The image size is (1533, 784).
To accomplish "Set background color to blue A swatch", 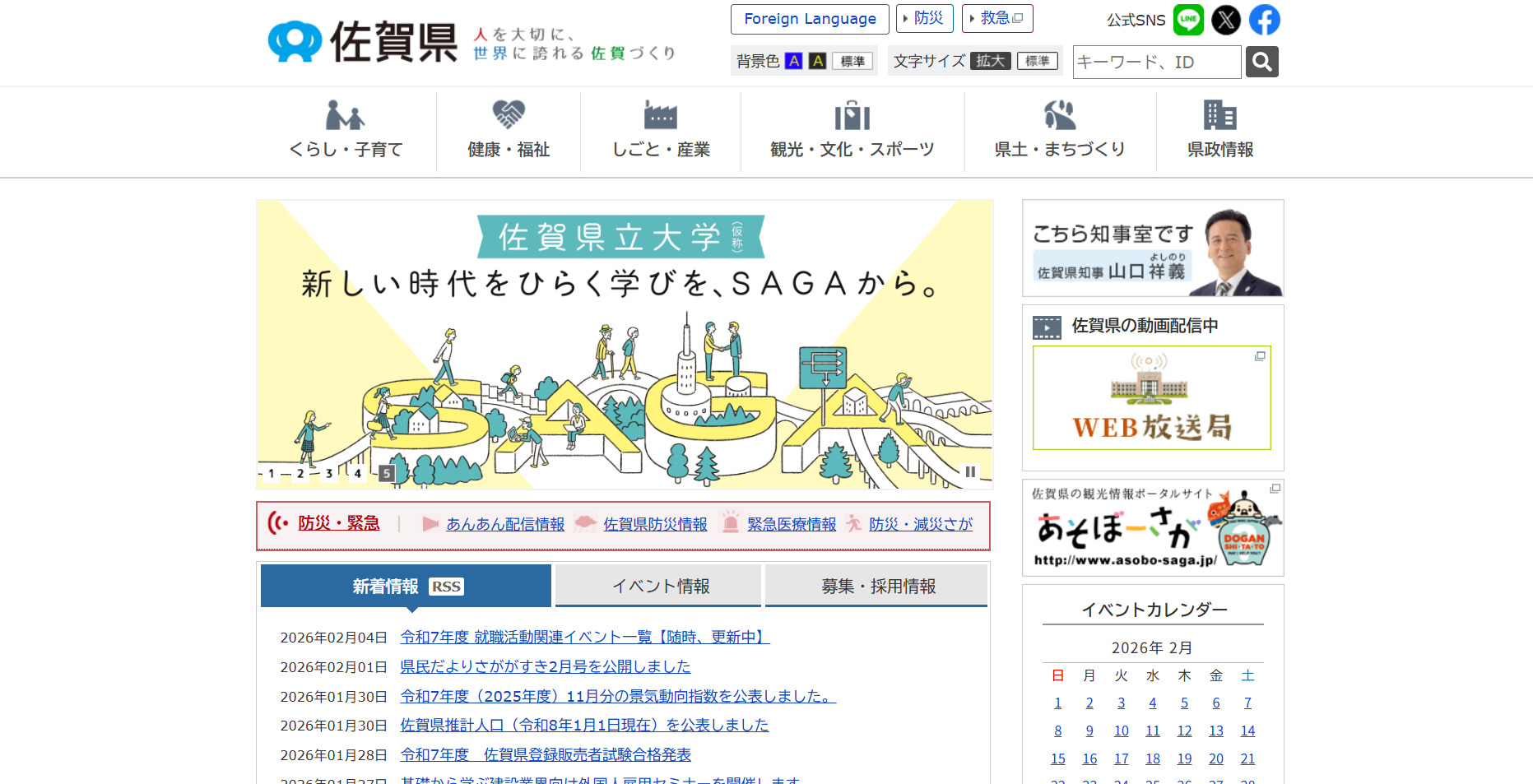I will [x=792, y=60].
